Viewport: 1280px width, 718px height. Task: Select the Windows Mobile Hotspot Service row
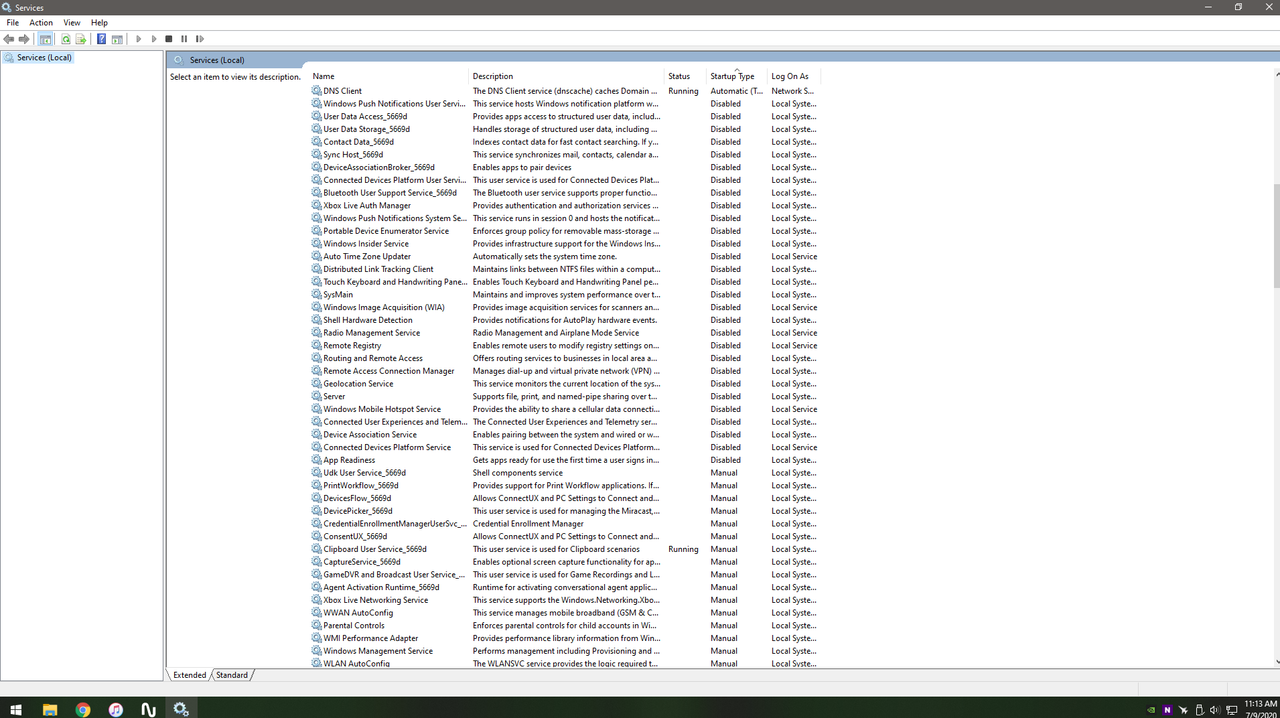(x=565, y=409)
